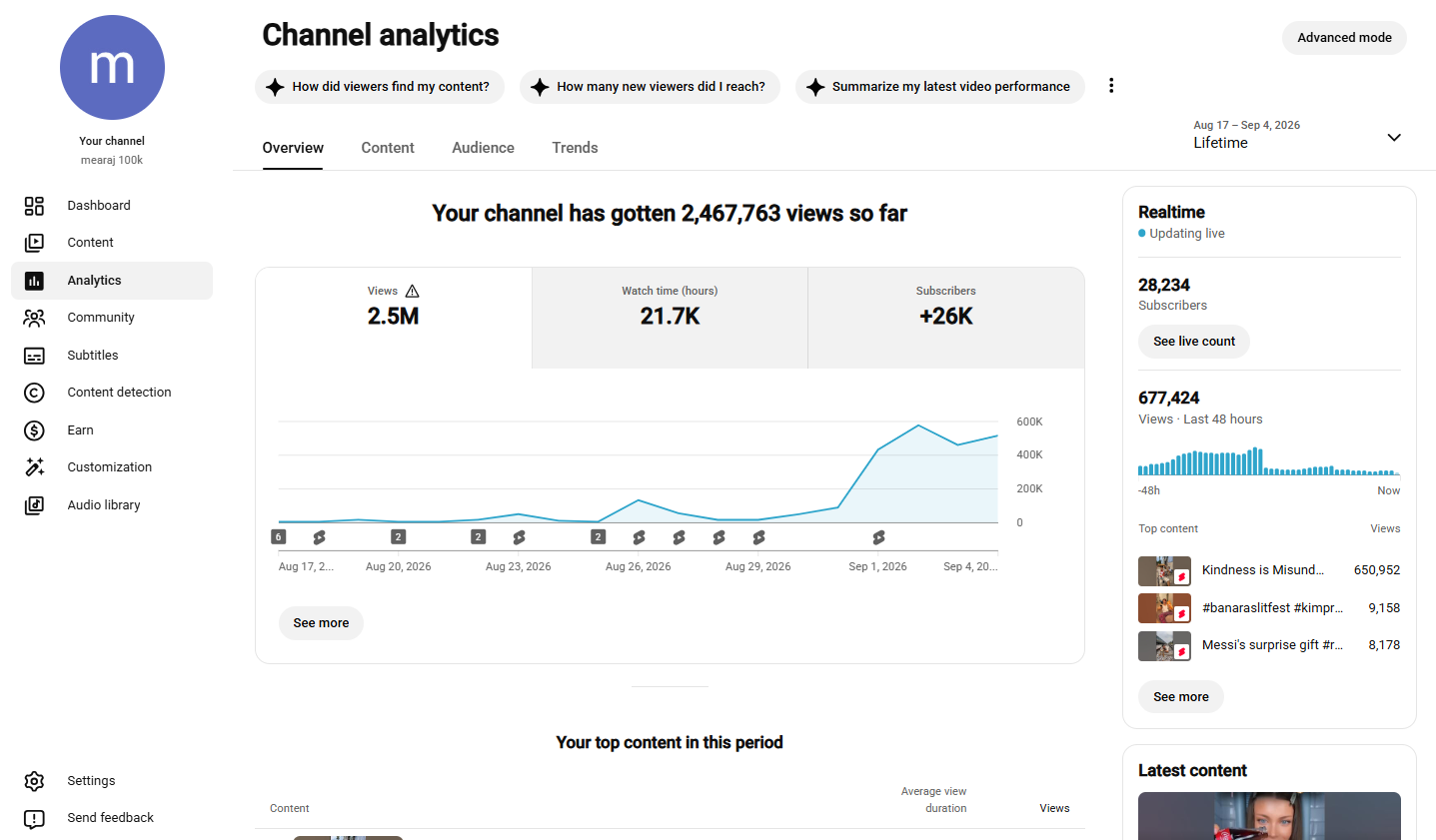Click the sparkle icon on 'How many new viewers'
The width and height of the screenshot is (1436, 840).
coord(540,87)
